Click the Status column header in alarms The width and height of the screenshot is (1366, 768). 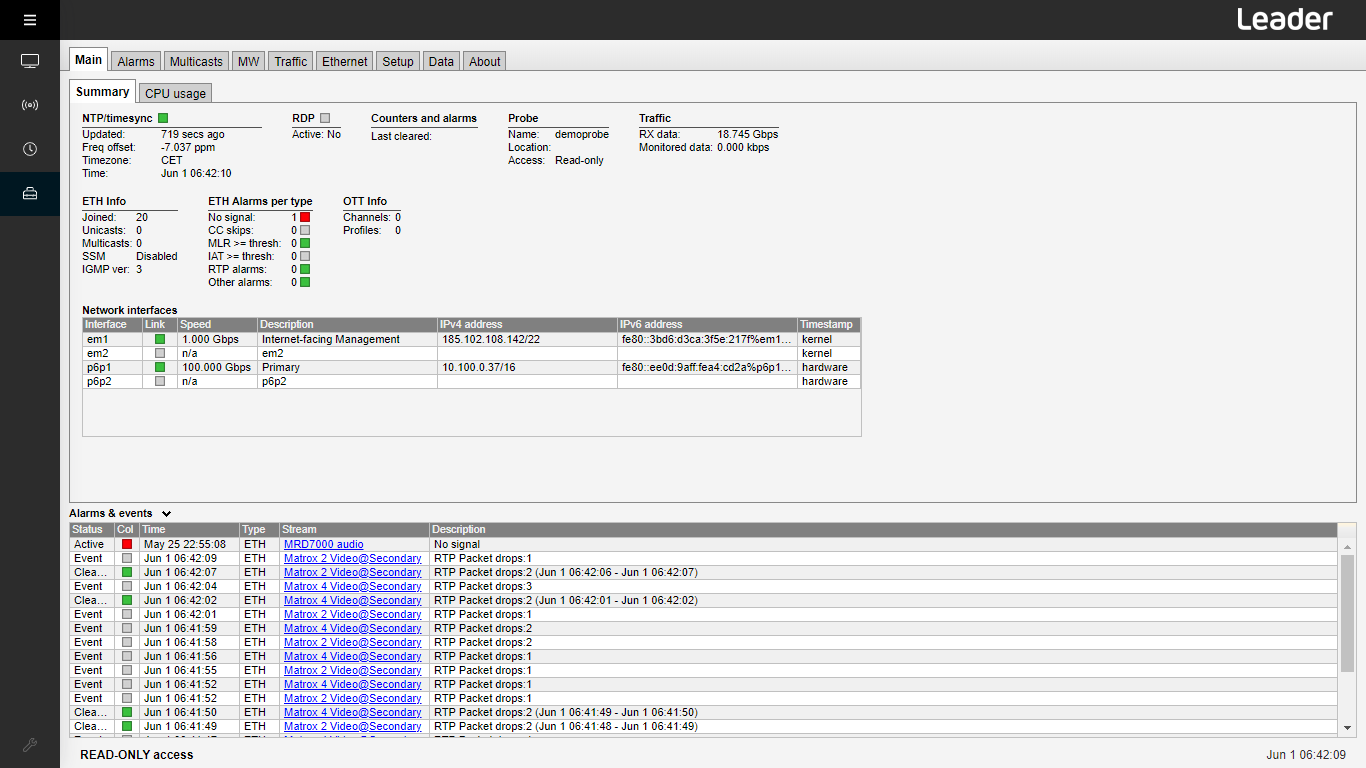point(91,529)
